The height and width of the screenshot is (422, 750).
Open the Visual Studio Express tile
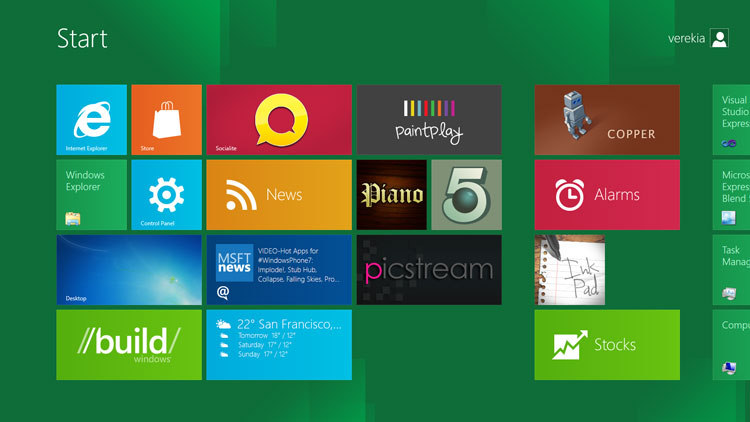[731, 120]
